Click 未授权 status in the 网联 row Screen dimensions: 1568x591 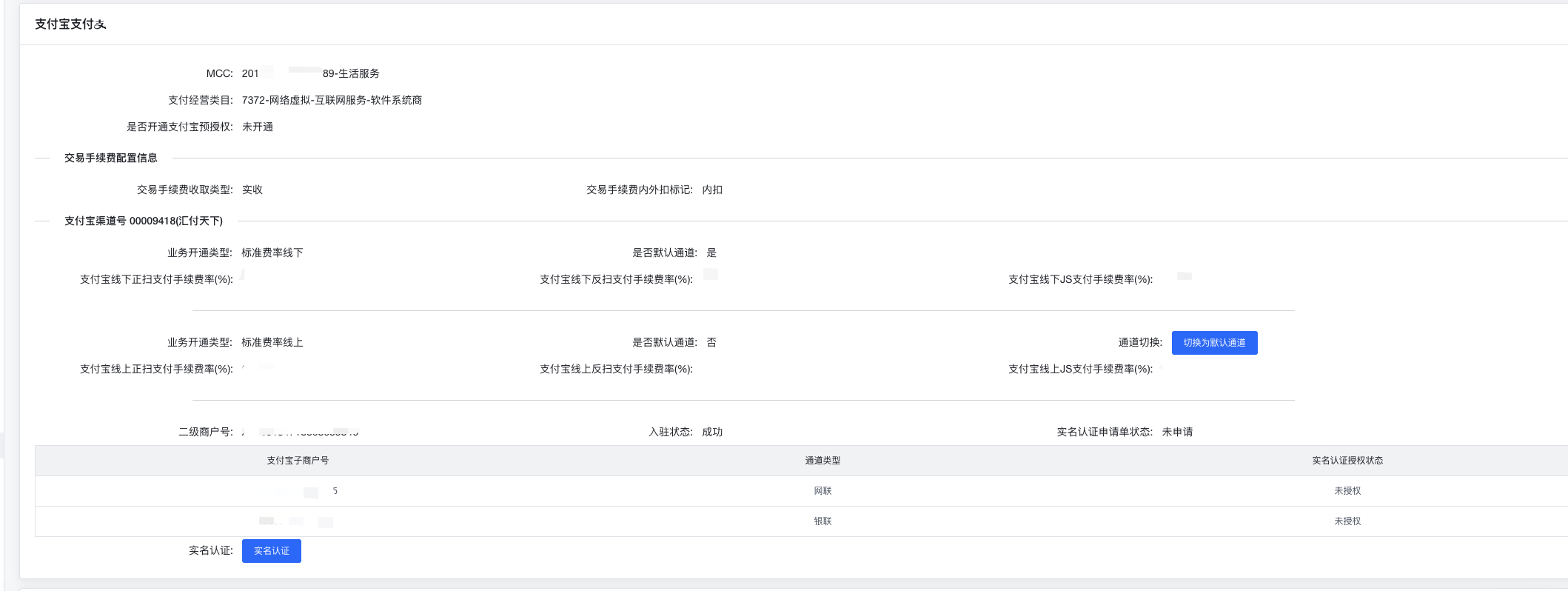[1347, 491]
